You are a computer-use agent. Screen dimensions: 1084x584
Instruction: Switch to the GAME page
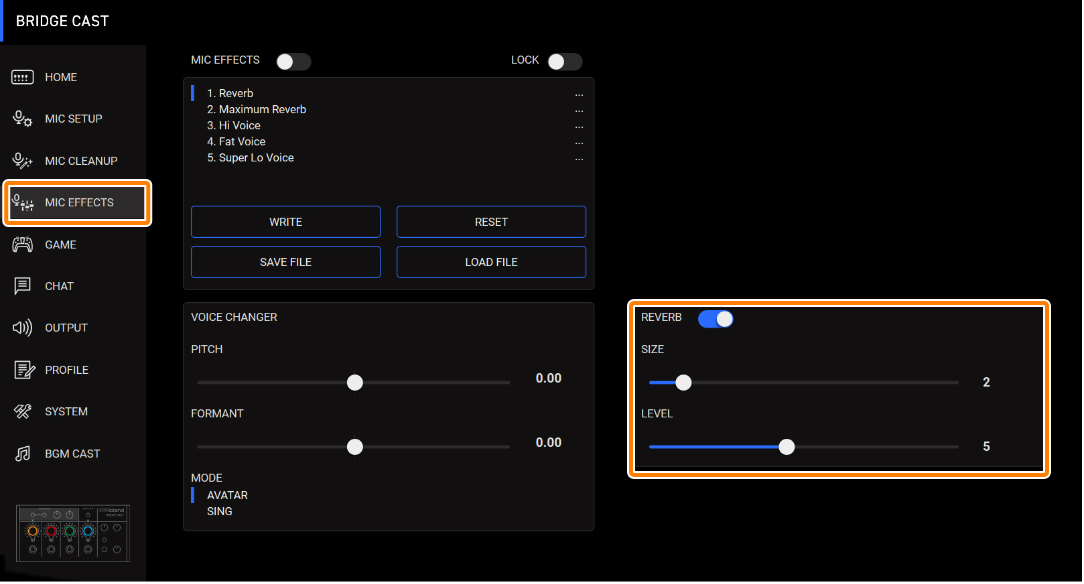coord(60,245)
